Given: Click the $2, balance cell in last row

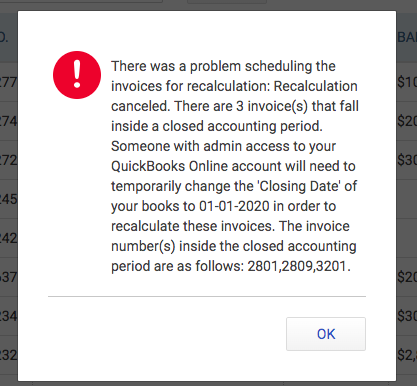Looking at the screenshot, I should tap(407, 355).
